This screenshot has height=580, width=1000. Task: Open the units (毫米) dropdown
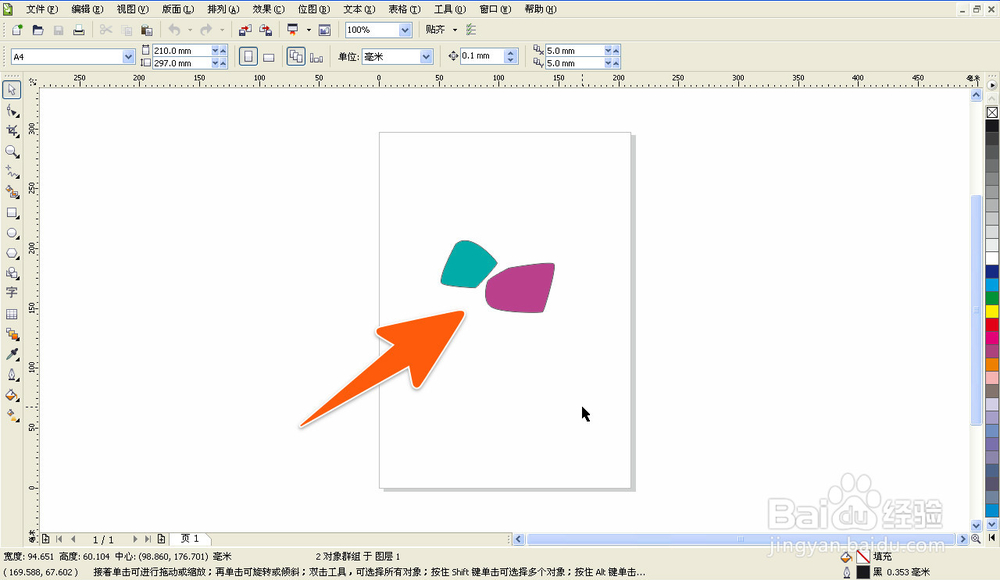coord(426,57)
